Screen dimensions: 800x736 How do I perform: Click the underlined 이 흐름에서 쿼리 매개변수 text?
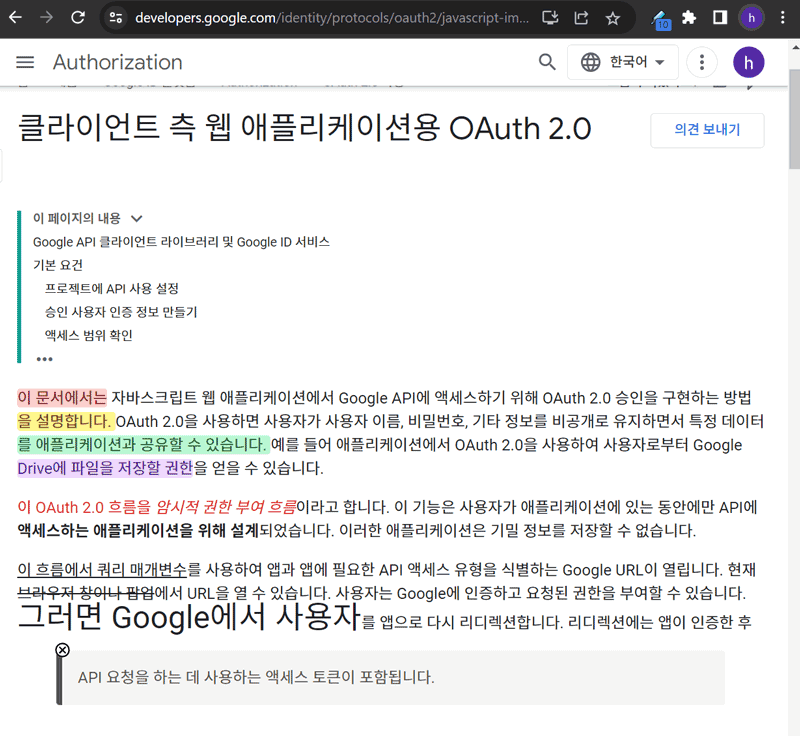pyautogui.click(x=102, y=570)
